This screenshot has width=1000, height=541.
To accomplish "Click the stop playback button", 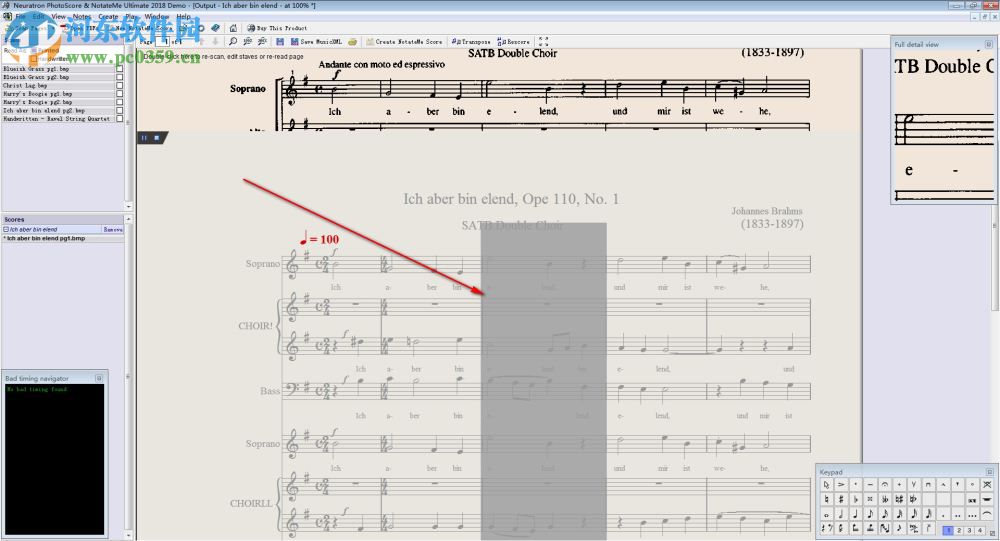I will pyautogui.click(x=156, y=137).
